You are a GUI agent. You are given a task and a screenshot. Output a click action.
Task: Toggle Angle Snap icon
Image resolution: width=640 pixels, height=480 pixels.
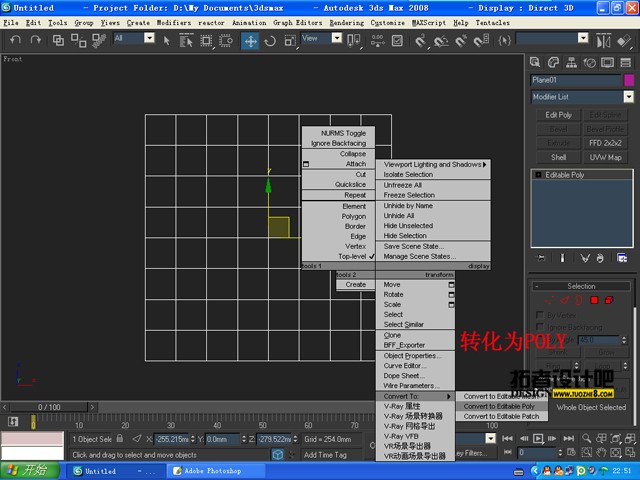[x=441, y=41]
